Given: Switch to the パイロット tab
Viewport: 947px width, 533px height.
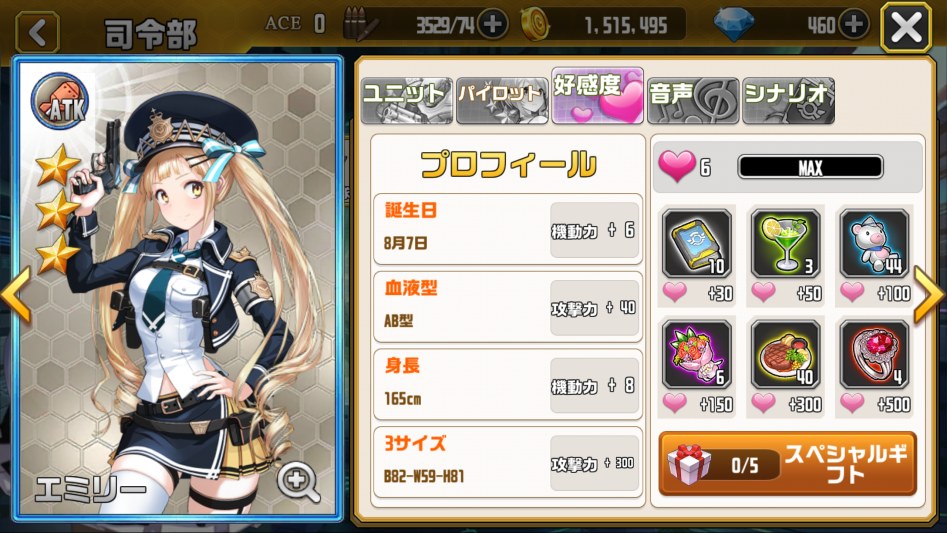Looking at the screenshot, I should point(502,101).
